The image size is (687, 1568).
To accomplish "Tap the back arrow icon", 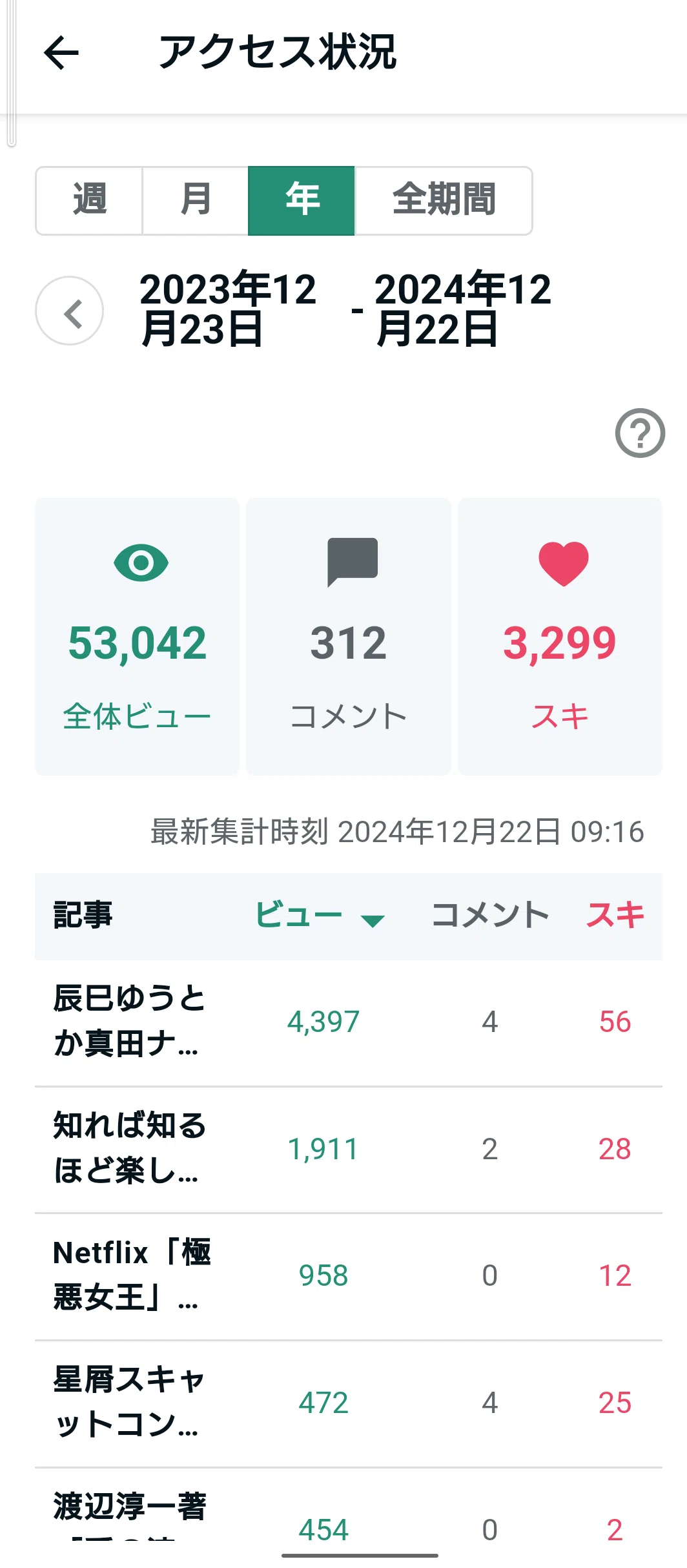I will click(61, 52).
